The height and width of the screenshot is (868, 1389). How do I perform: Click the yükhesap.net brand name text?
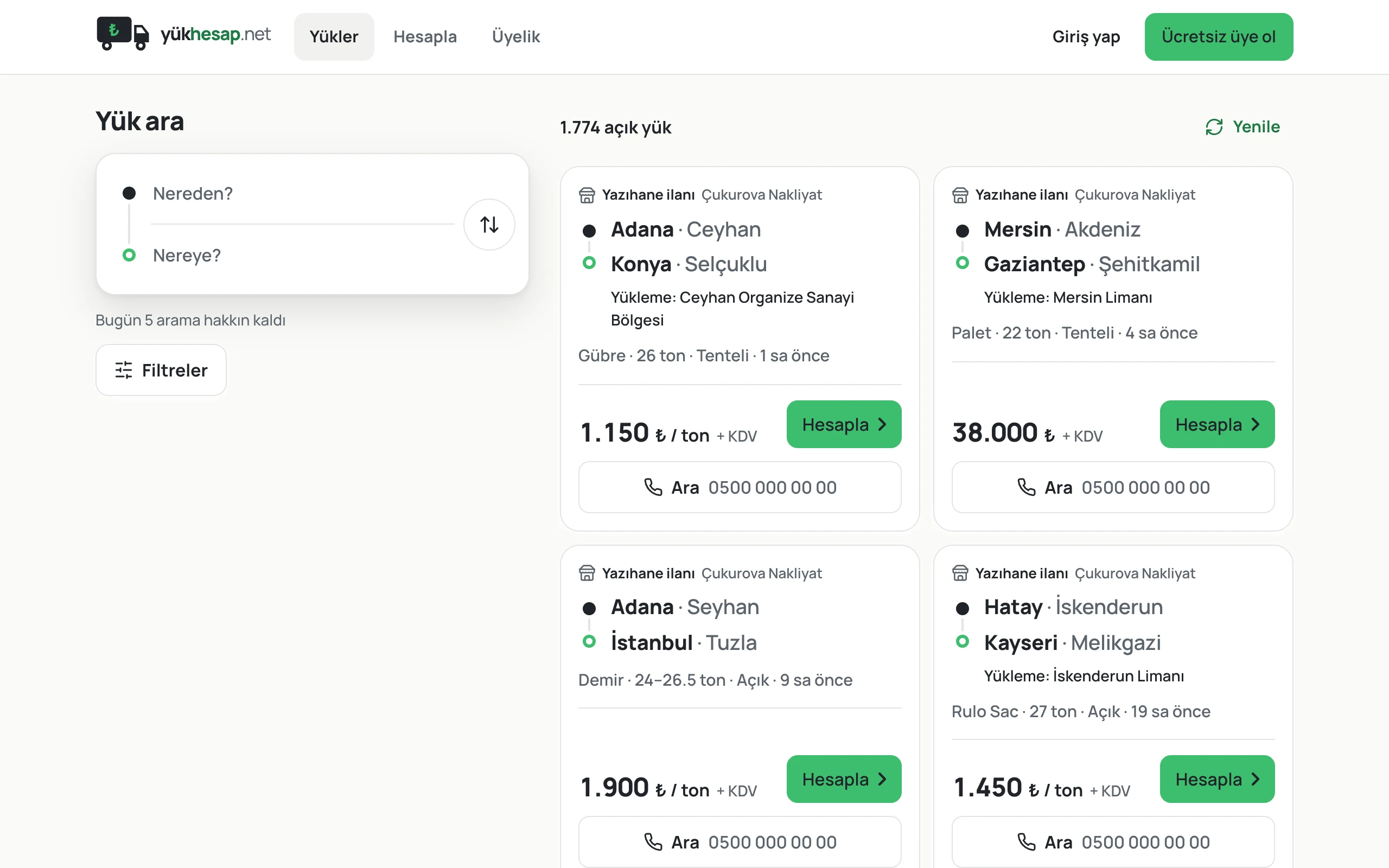[215, 34]
